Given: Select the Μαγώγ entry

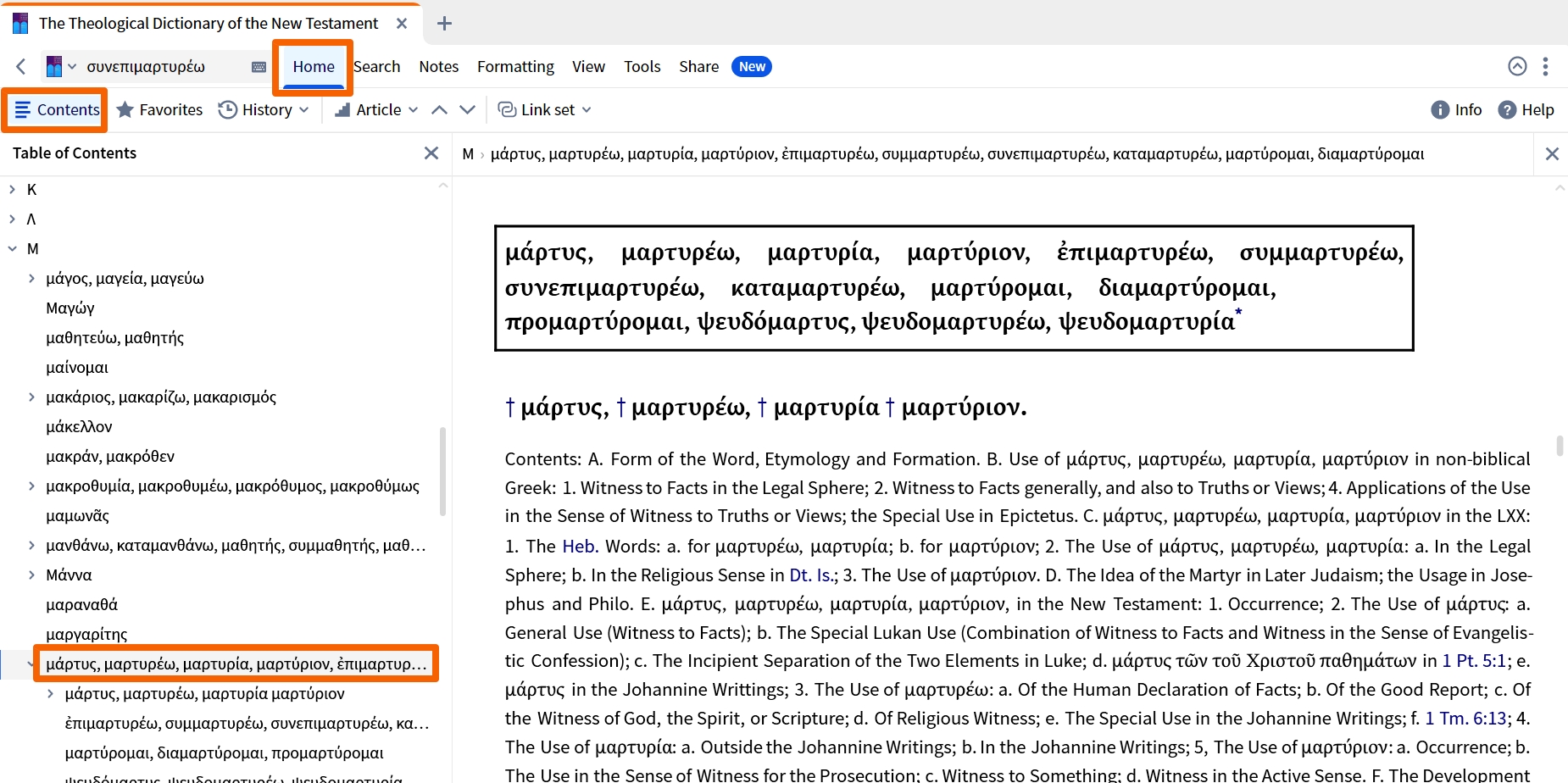Looking at the screenshot, I should click(70, 308).
